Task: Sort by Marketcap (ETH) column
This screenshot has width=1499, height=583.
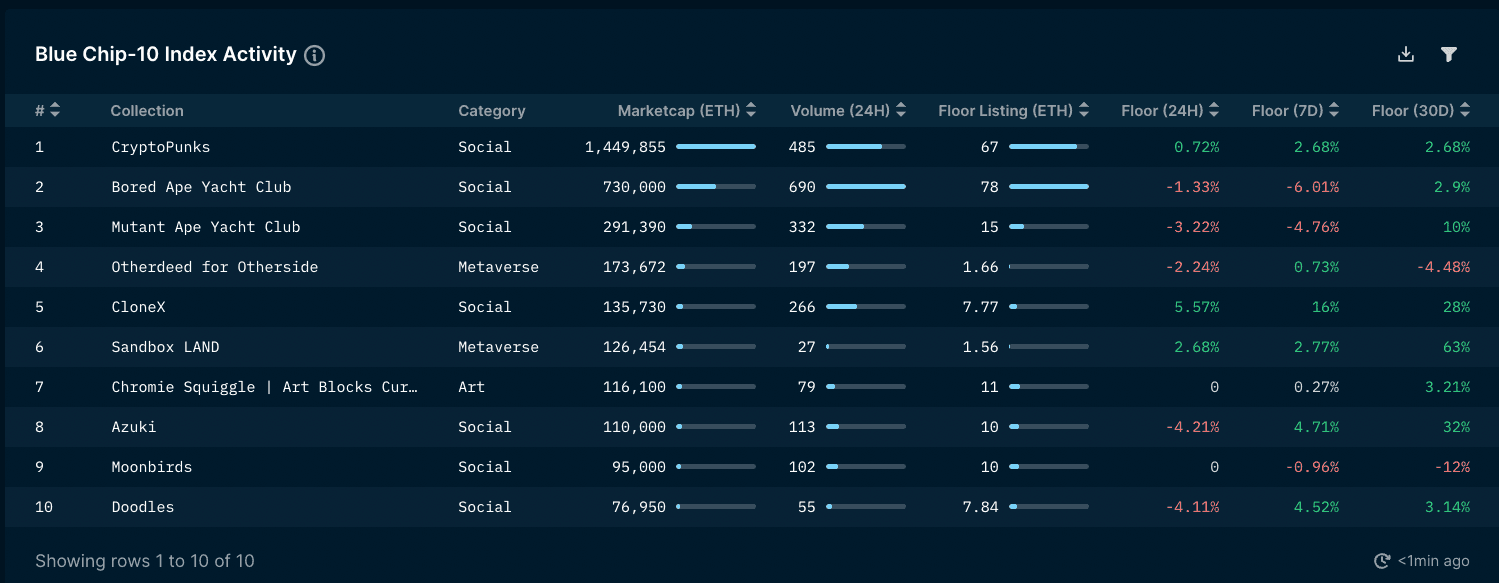Action: point(751,110)
